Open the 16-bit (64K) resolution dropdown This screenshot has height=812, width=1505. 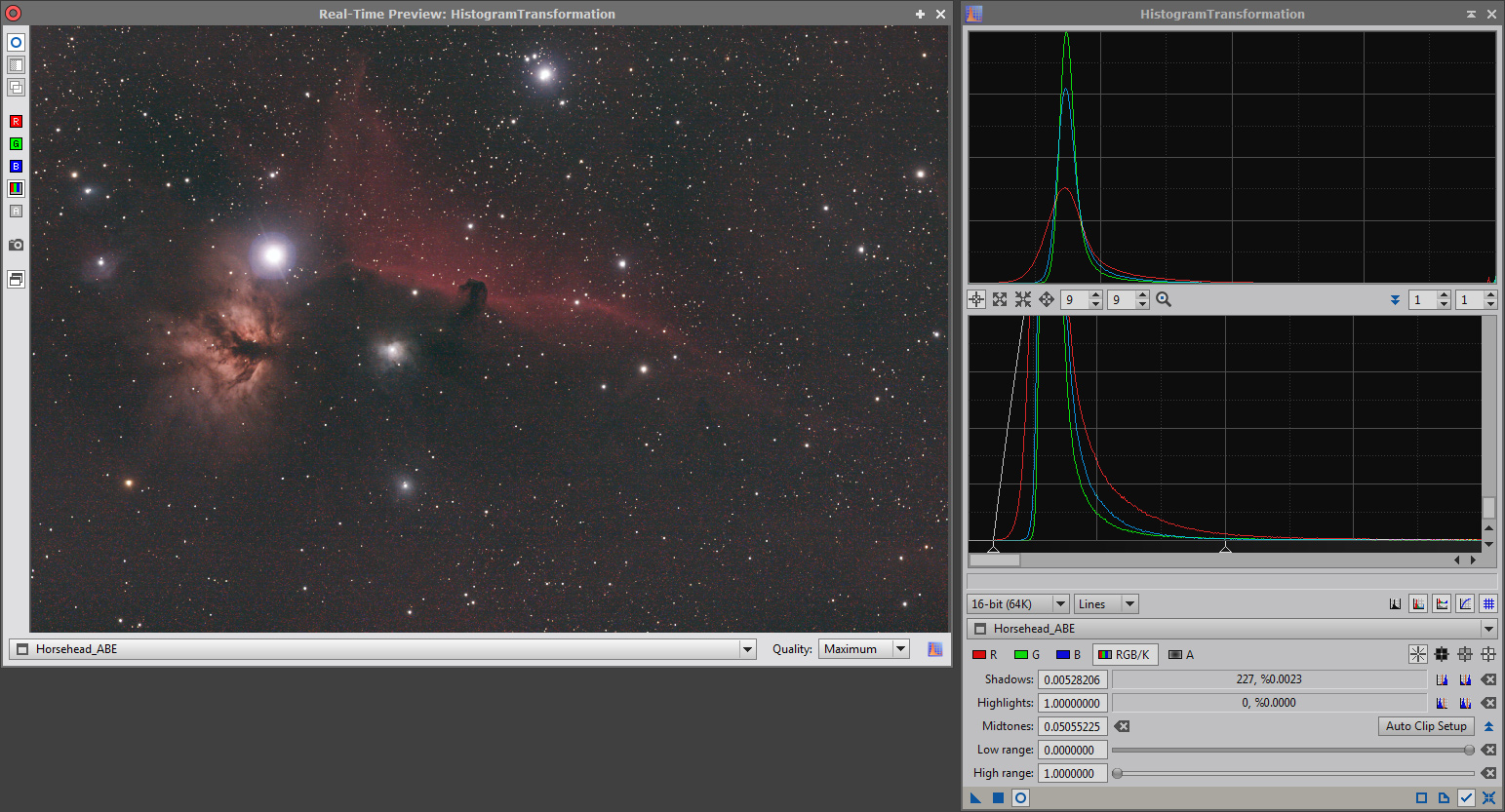(1018, 604)
